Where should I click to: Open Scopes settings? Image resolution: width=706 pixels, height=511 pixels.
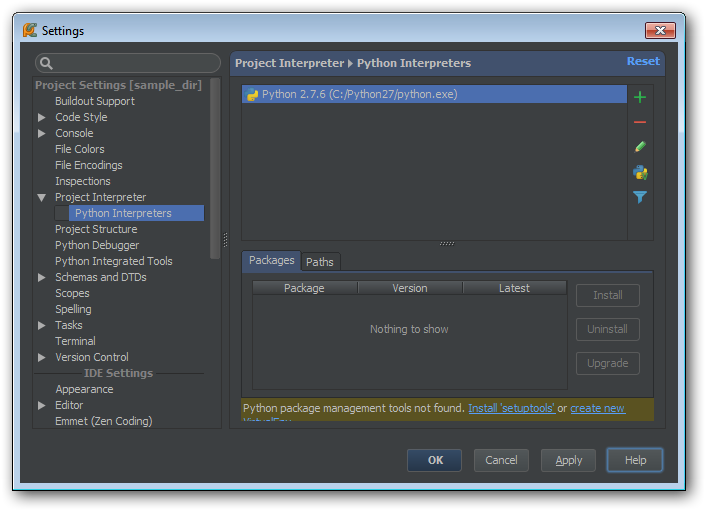[72, 294]
